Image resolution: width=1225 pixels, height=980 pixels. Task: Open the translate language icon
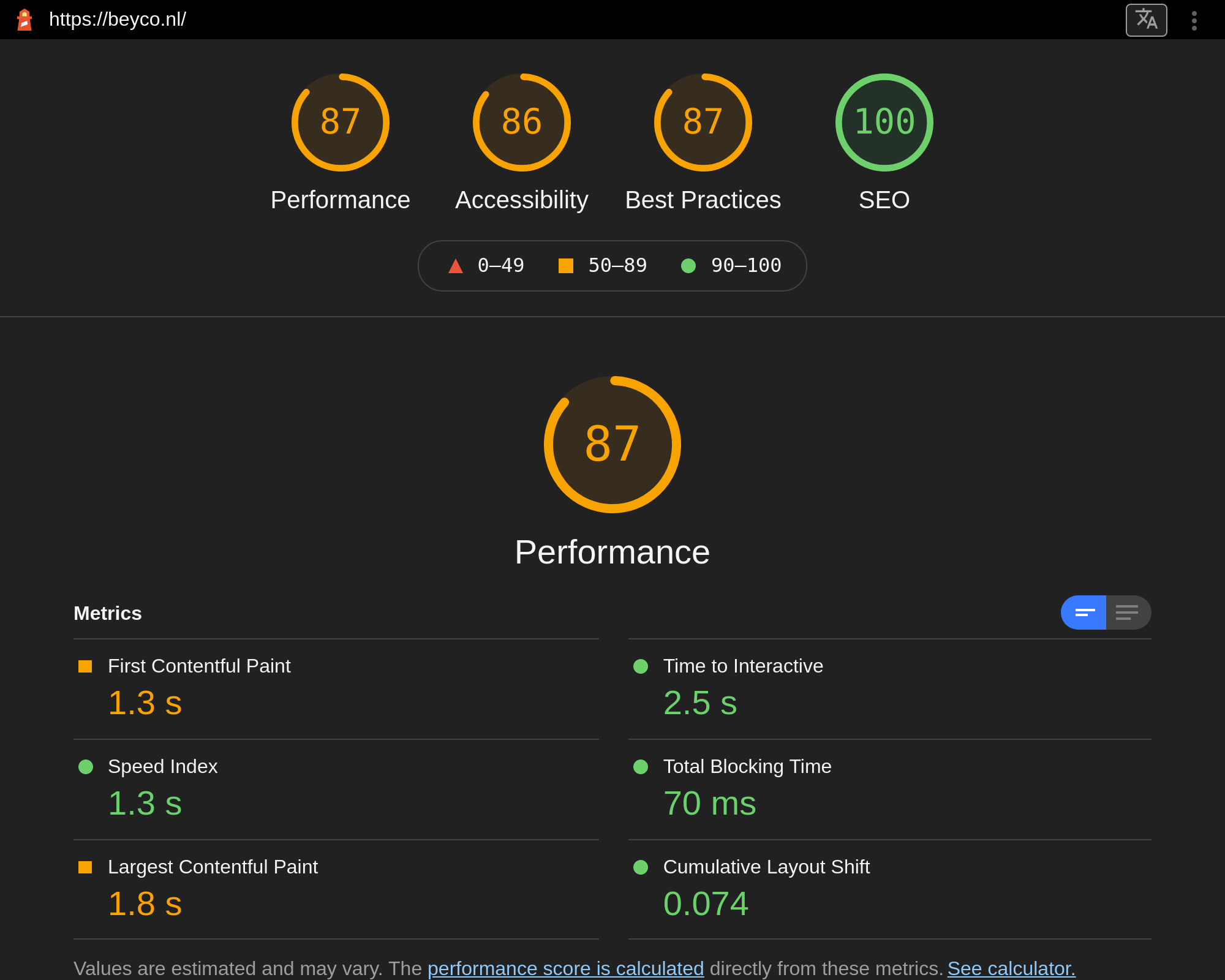tap(1146, 20)
